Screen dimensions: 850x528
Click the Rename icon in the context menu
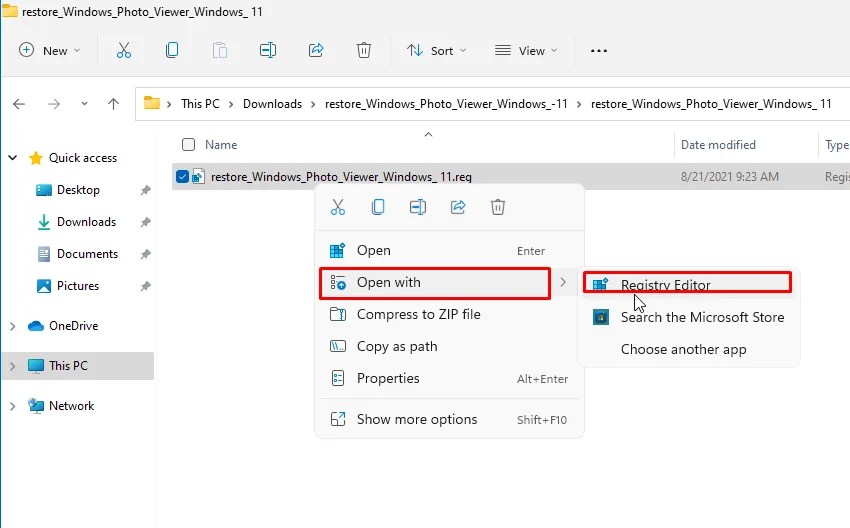click(x=418, y=207)
